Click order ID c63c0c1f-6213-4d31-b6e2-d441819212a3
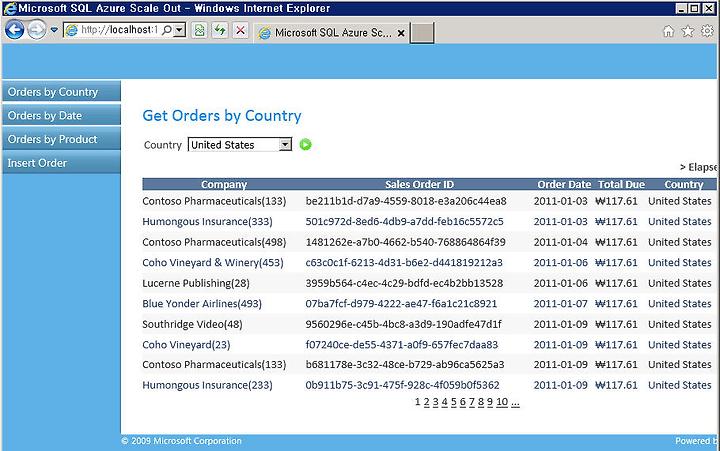This screenshot has height=451, width=720. 404,263
